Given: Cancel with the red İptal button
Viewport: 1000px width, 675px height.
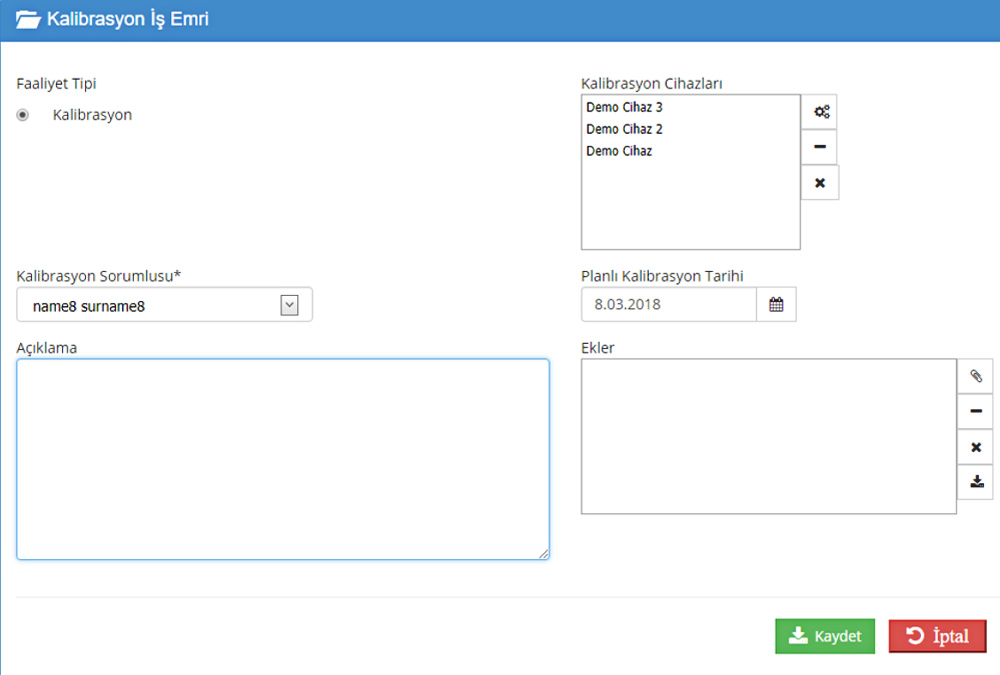Looking at the screenshot, I should [937, 636].
